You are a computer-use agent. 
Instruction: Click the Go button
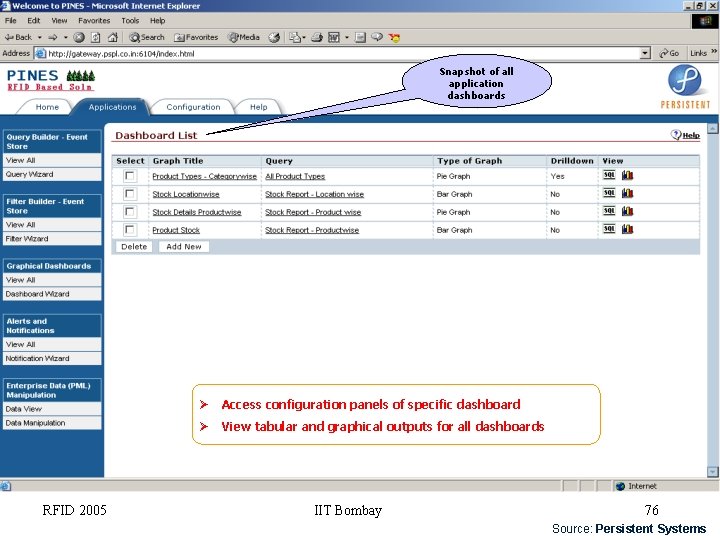(x=669, y=53)
